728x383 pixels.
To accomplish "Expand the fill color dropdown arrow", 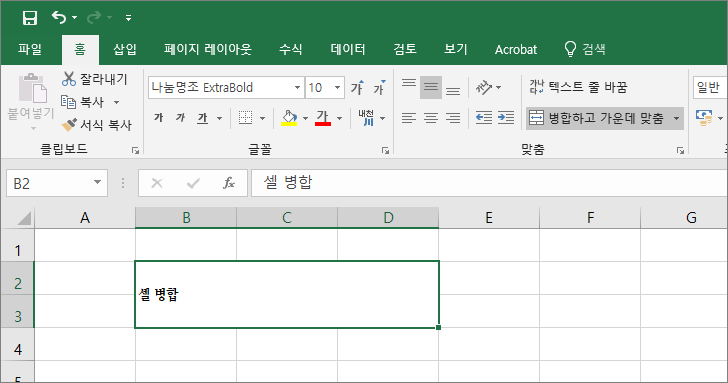I will point(305,118).
